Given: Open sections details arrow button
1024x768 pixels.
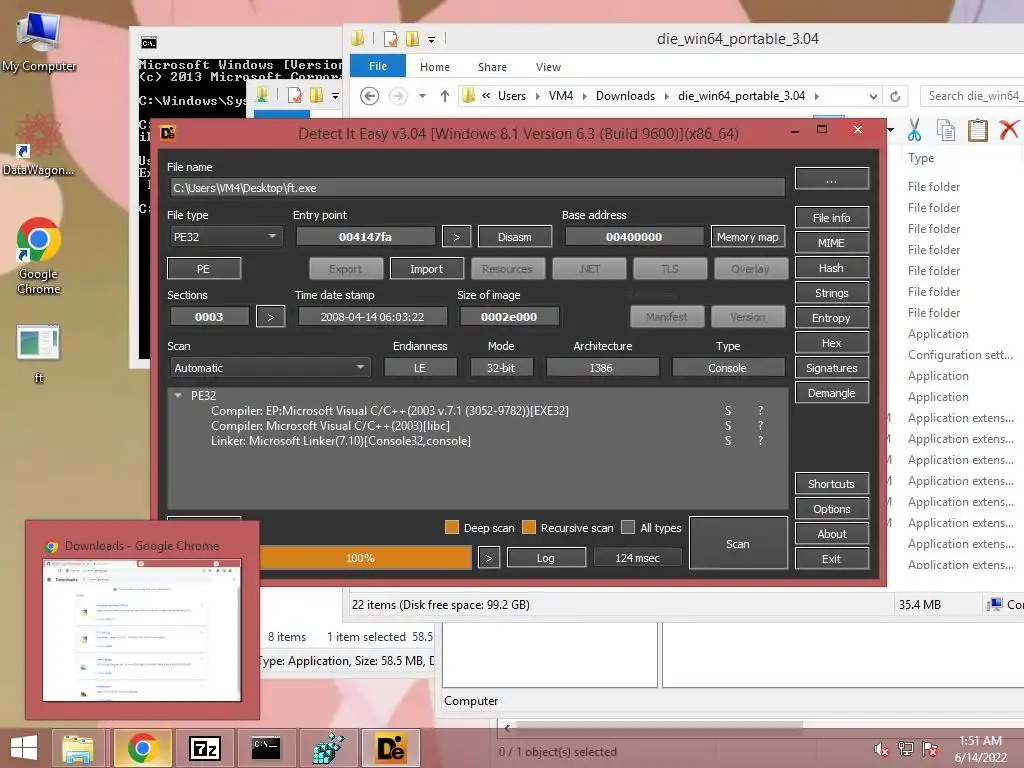Looking at the screenshot, I should [x=270, y=317].
